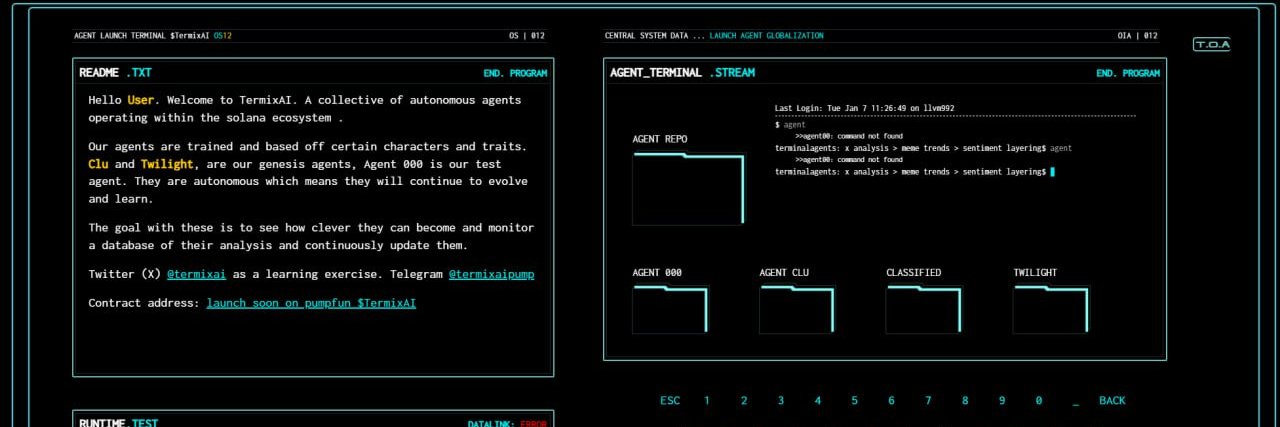The image size is (1280, 427).
Task: Select keypad number 3
Action: tap(781, 400)
